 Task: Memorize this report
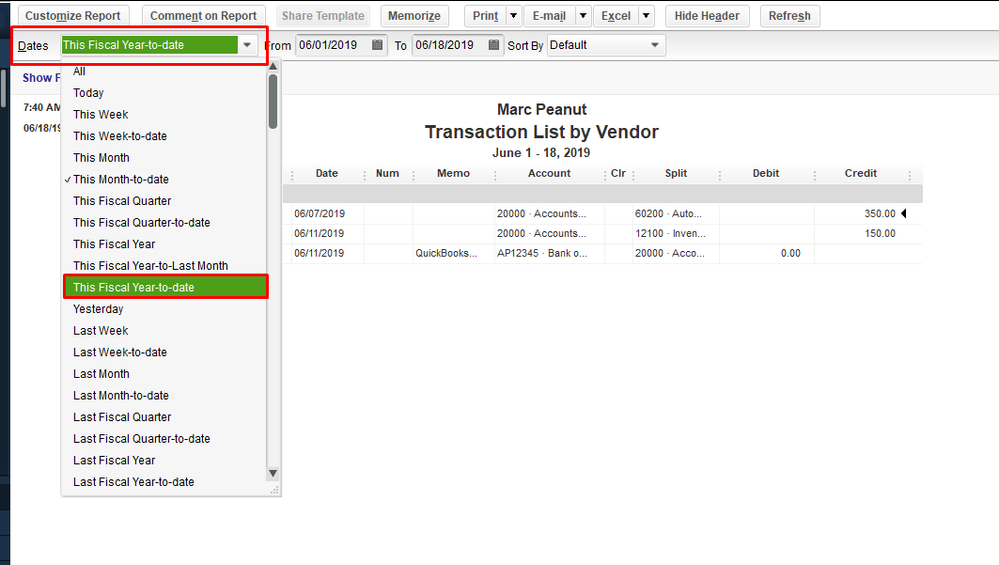point(414,16)
